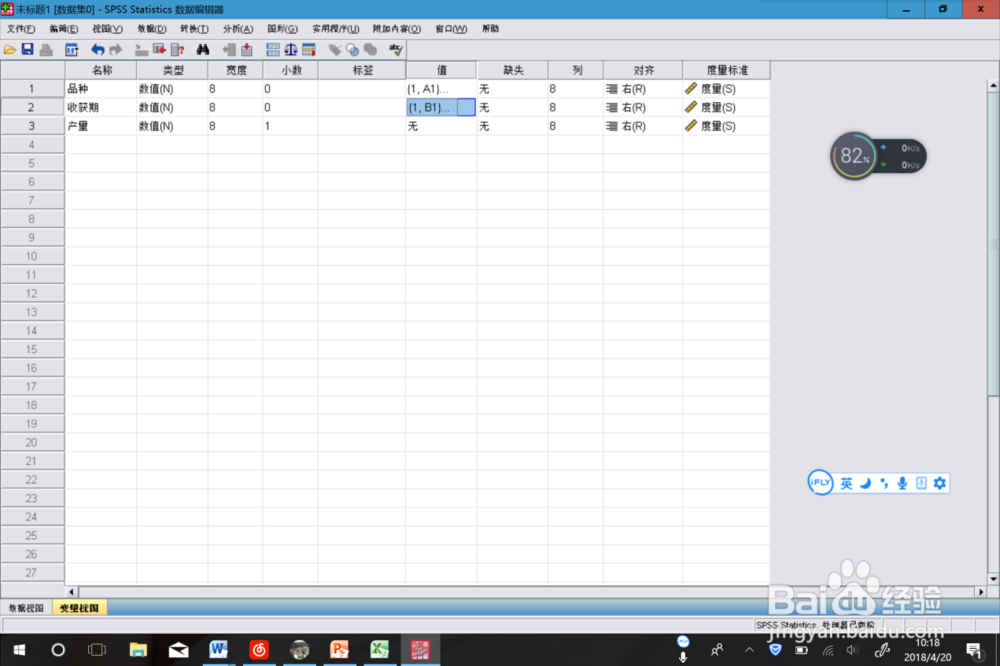Switch to the 数据视图 tab
Image resolution: width=1000 pixels, height=666 pixels.
click(26, 608)
